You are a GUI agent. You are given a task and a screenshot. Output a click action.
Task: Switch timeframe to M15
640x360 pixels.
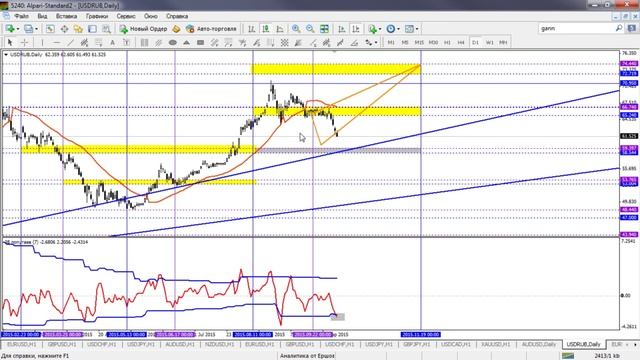point(419,42)
